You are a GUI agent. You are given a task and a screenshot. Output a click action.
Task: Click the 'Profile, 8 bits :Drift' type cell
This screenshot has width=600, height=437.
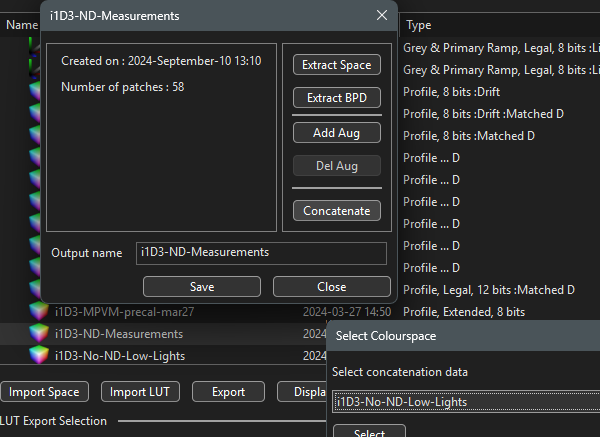tap(452, 92)
